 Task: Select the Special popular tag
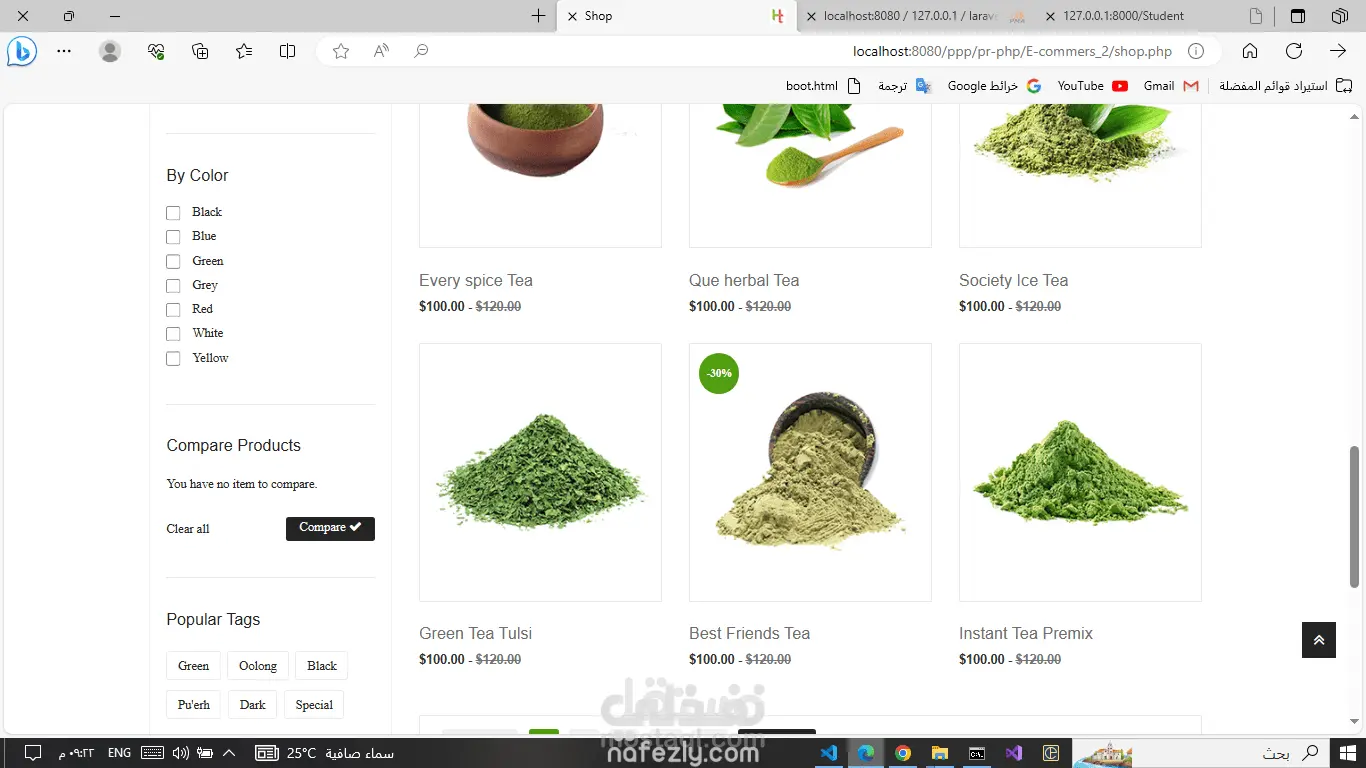[x=314, y=705]
